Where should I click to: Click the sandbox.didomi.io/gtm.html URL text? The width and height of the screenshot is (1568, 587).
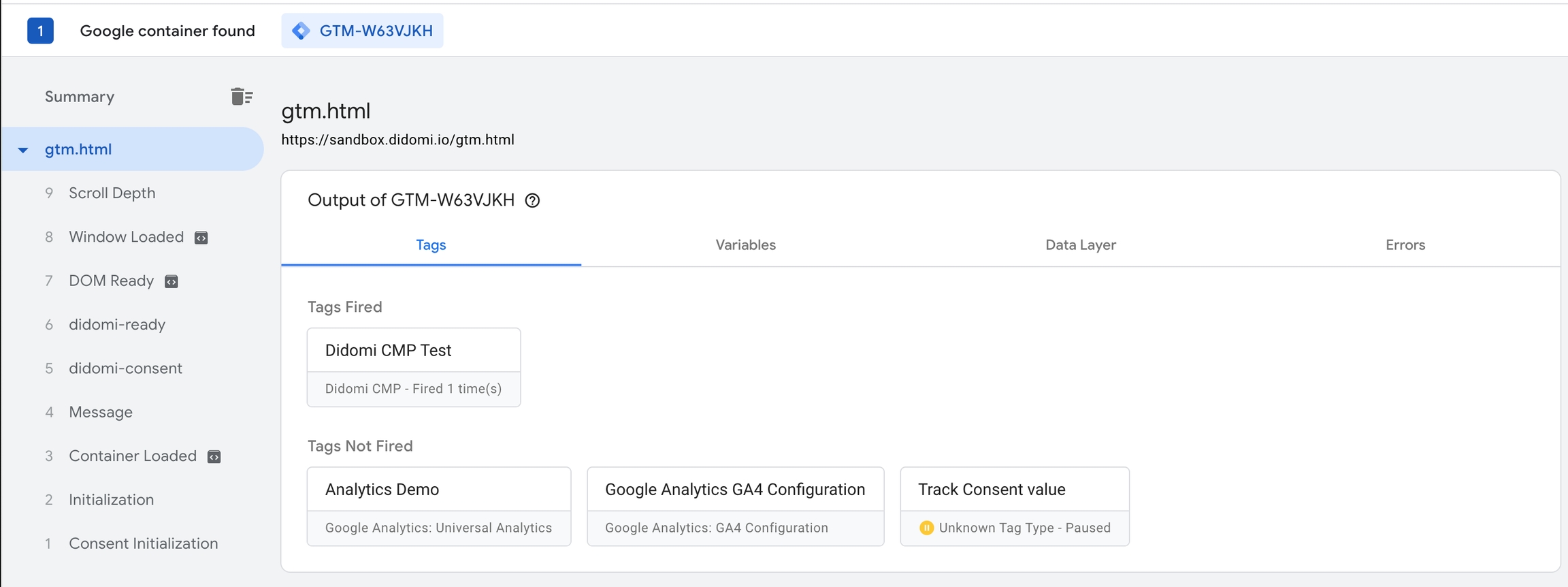point(397,140)
